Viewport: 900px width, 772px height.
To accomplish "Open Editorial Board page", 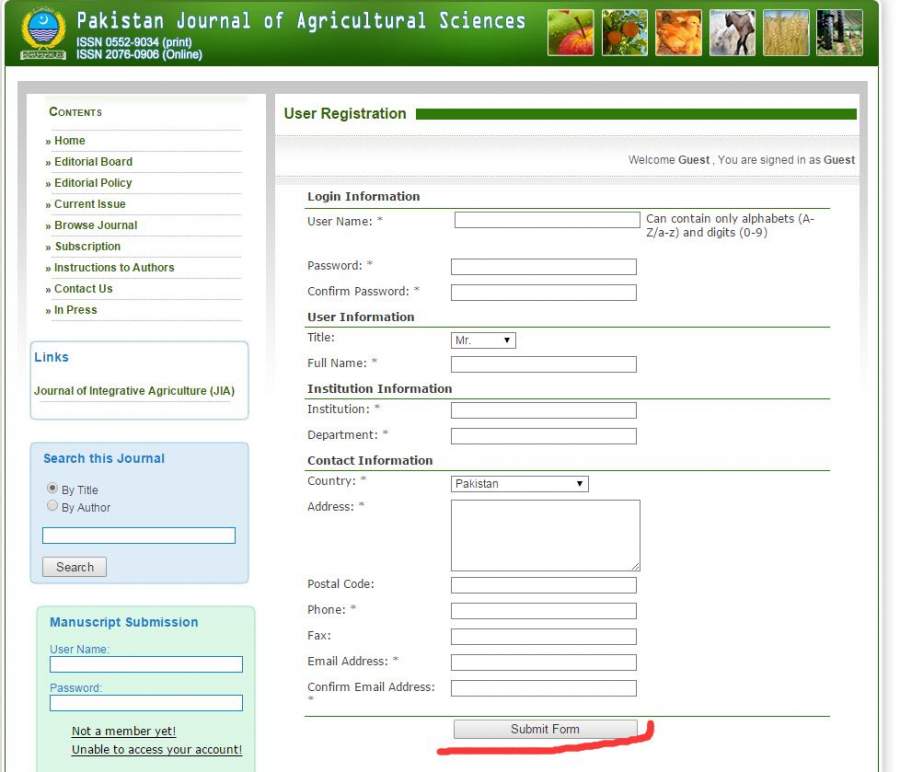I will [93, 162].
